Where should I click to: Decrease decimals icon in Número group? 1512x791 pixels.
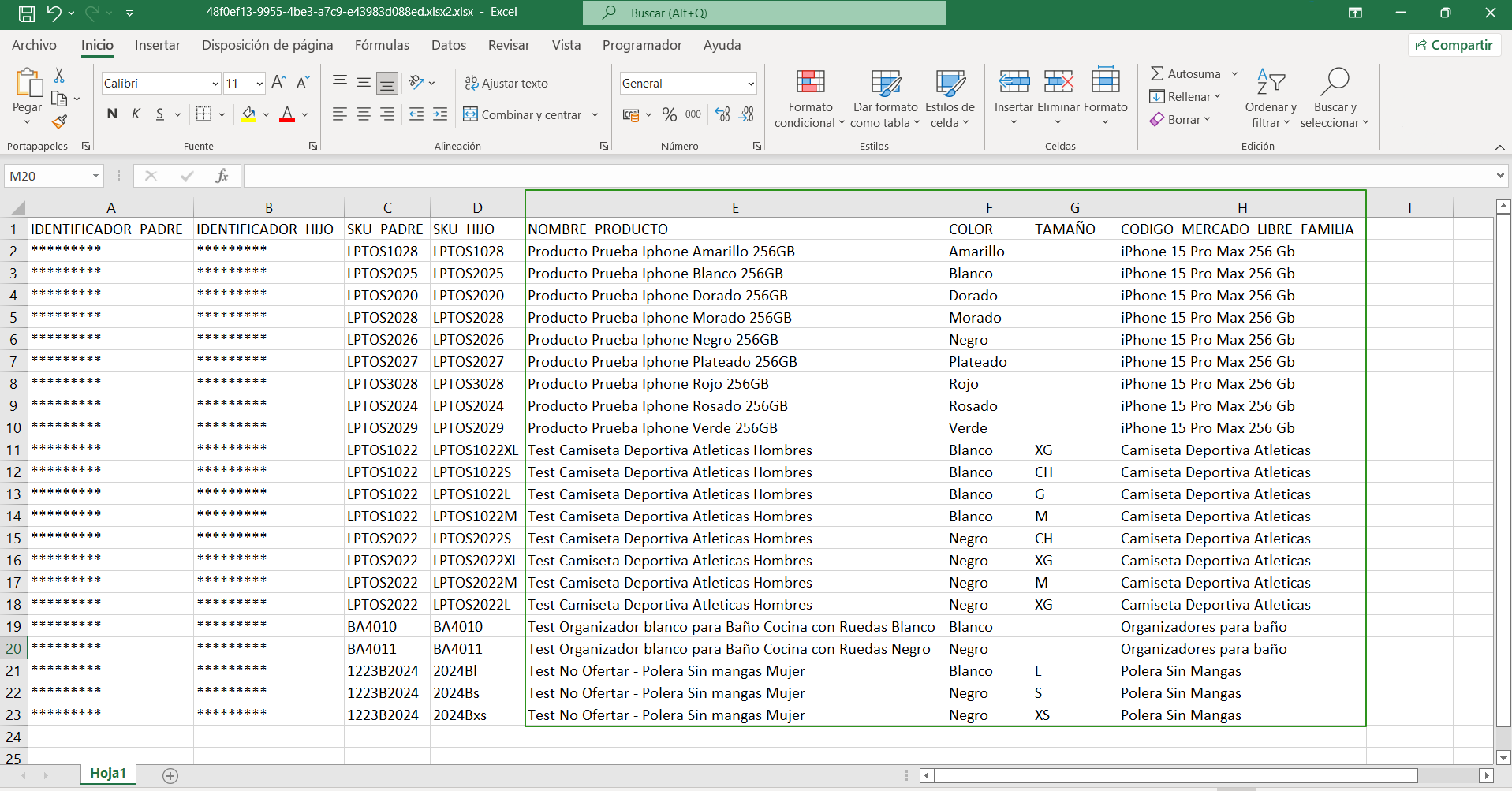pos(746,114)
